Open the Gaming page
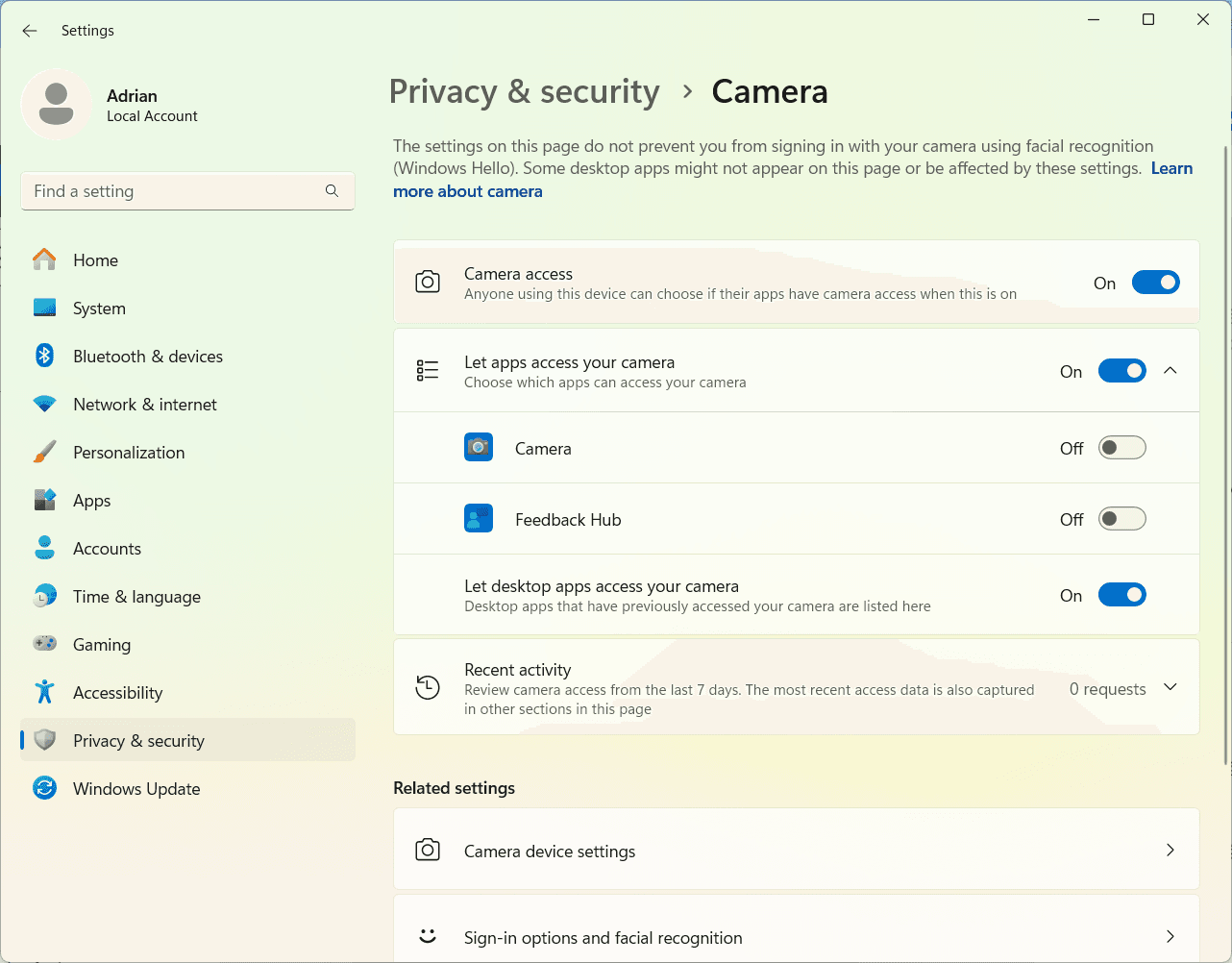 click(187, 644)
